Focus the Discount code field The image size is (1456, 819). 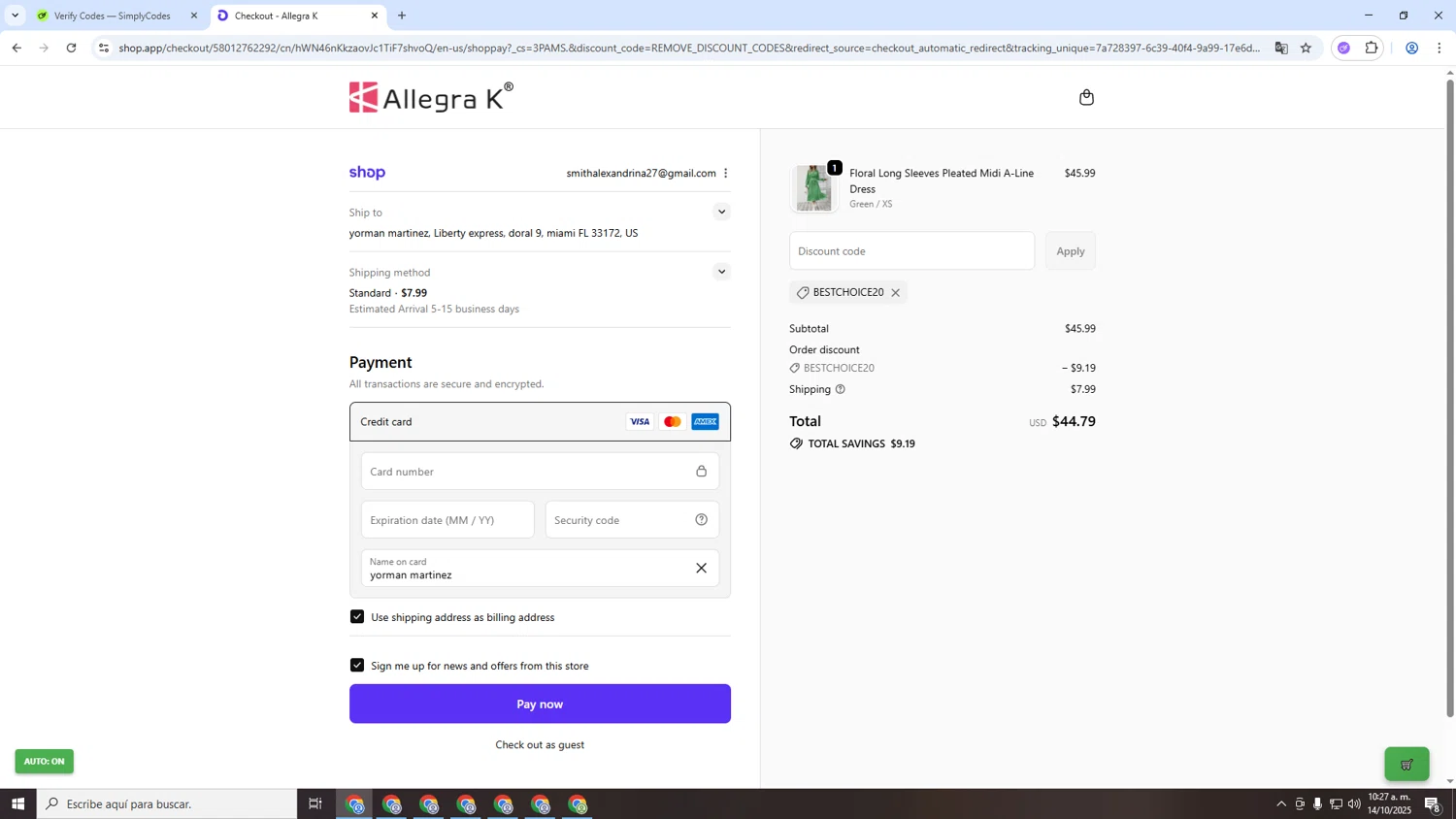(x=911, y=251)
